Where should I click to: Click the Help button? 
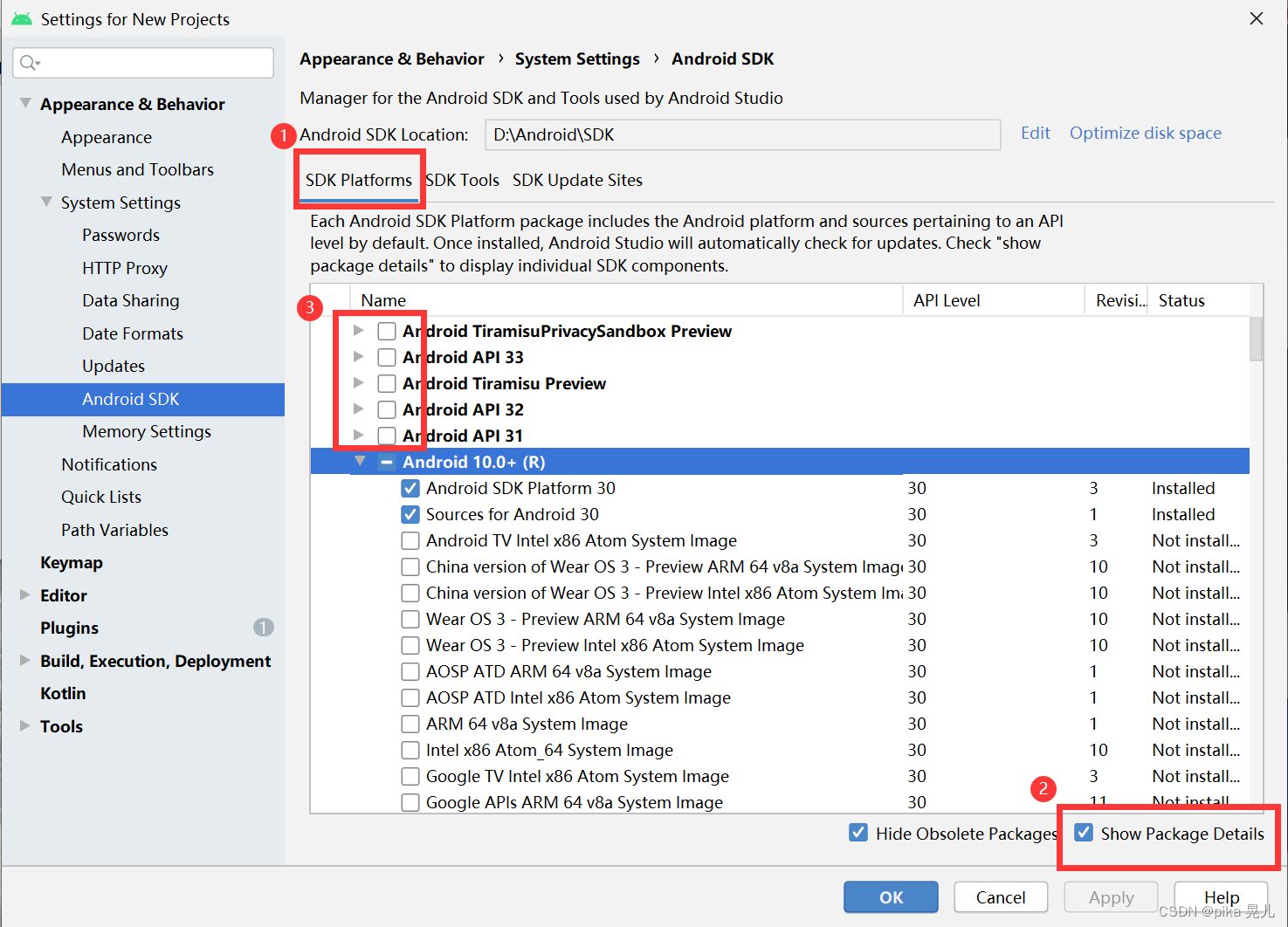(1221, 897)
